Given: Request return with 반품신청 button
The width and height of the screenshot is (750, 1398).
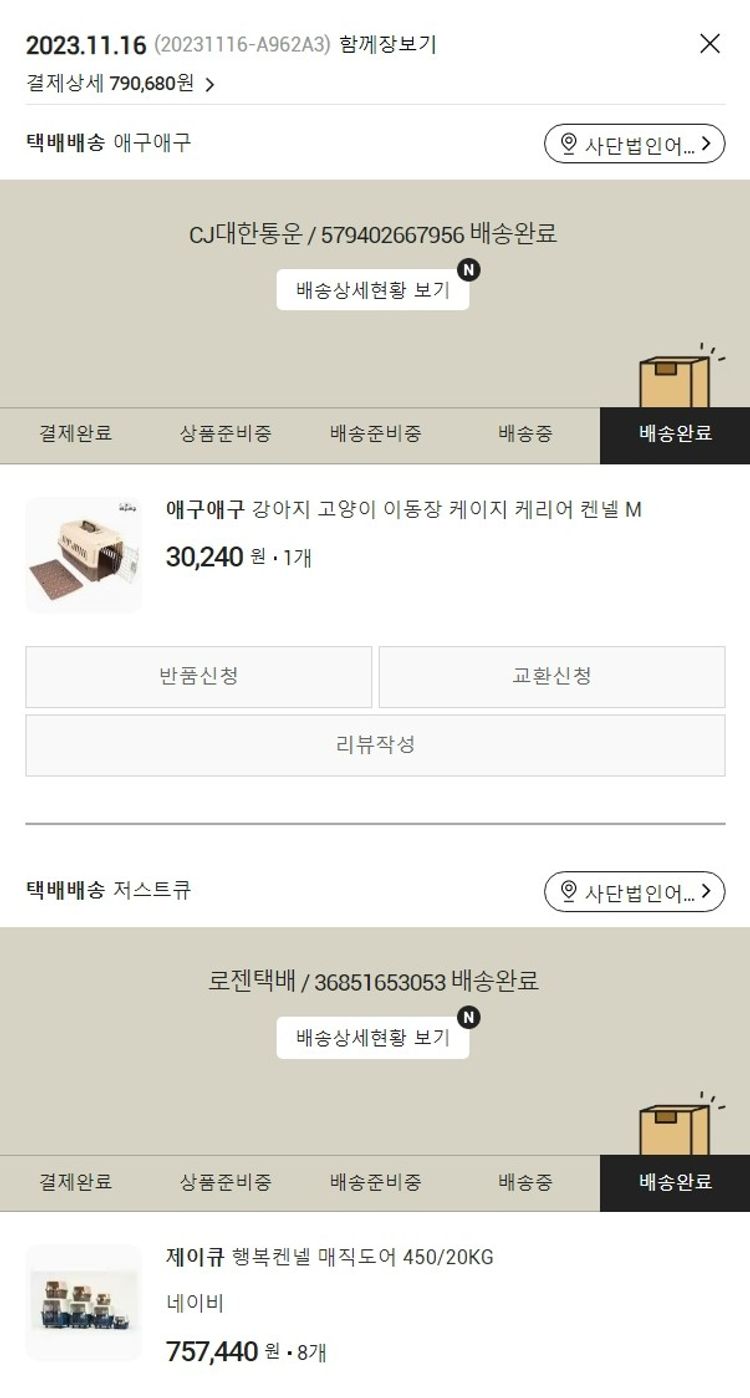Looking at the screenshot, I should click(x=199, y=676).
